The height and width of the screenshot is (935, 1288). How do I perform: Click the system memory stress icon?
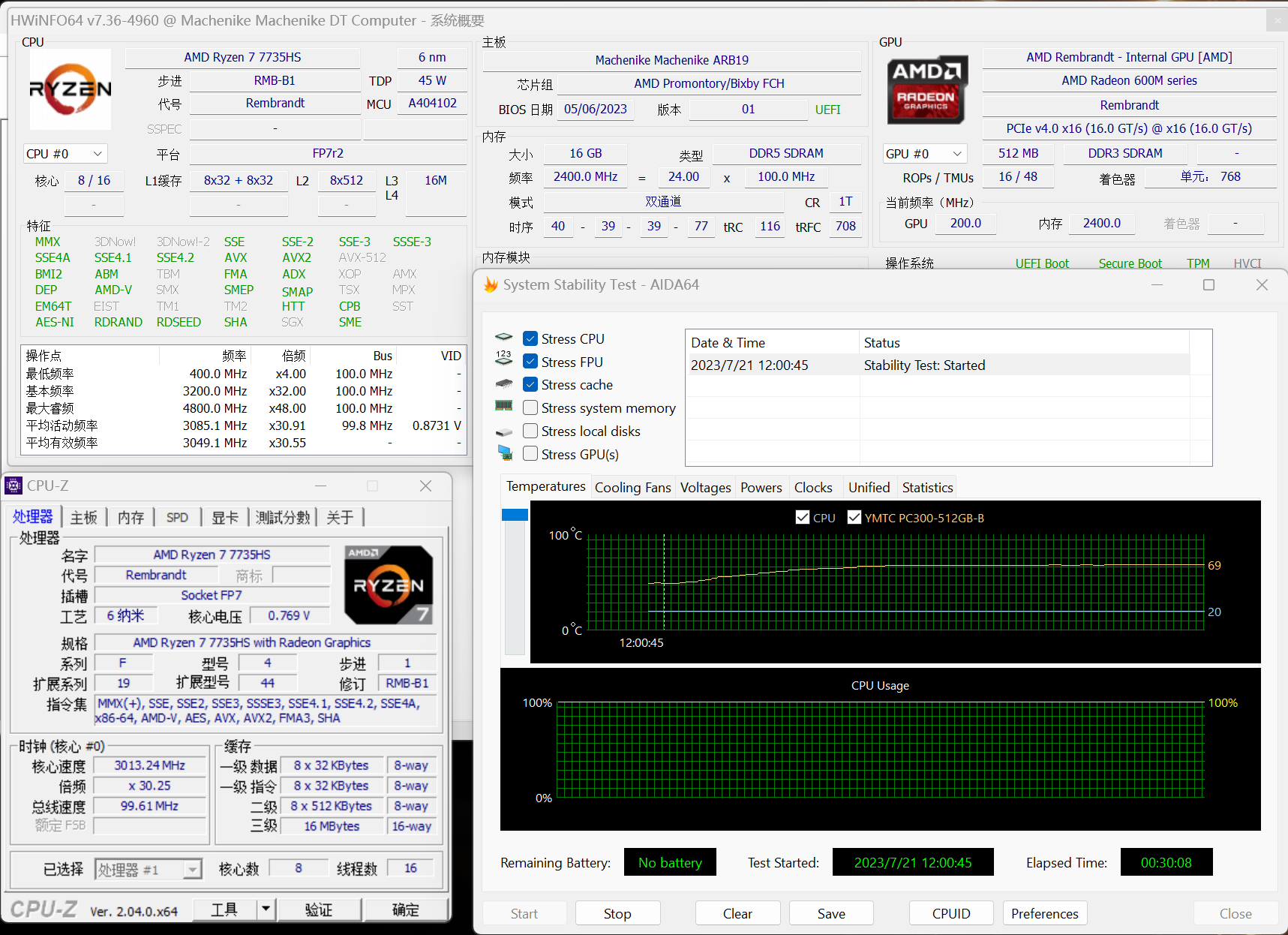coord(504,406)
